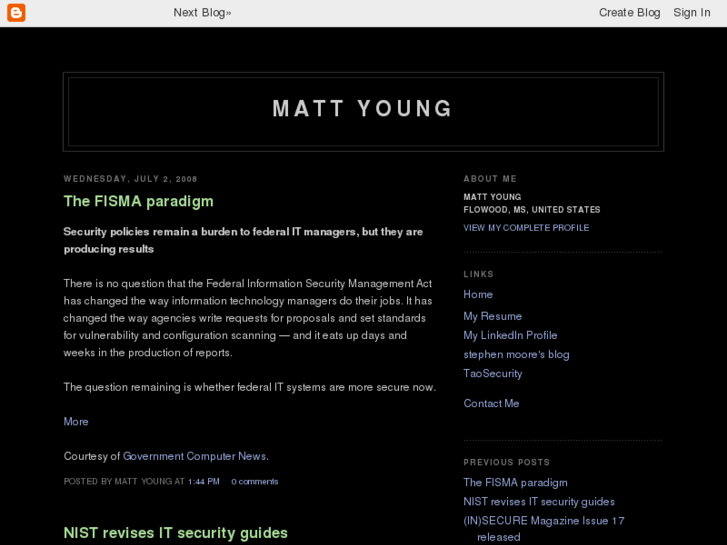Go to Next Blog
Screen dimensions: 727x545
(x=201, y=13)
